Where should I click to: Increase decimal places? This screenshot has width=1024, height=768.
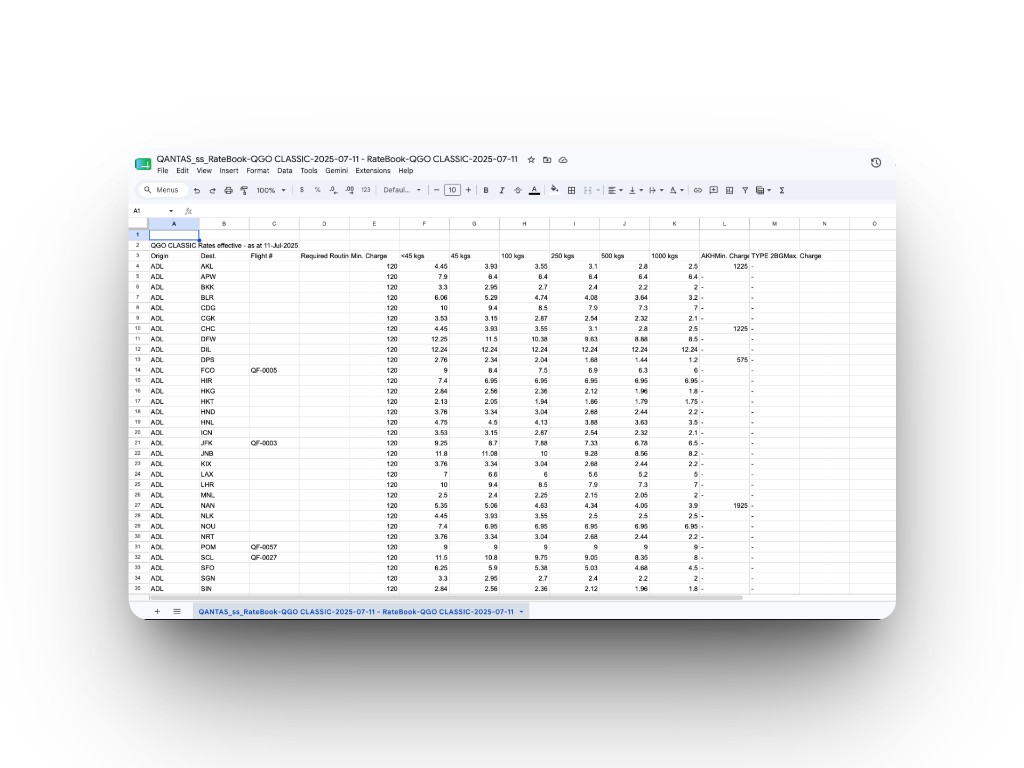[x=349, y=190]
